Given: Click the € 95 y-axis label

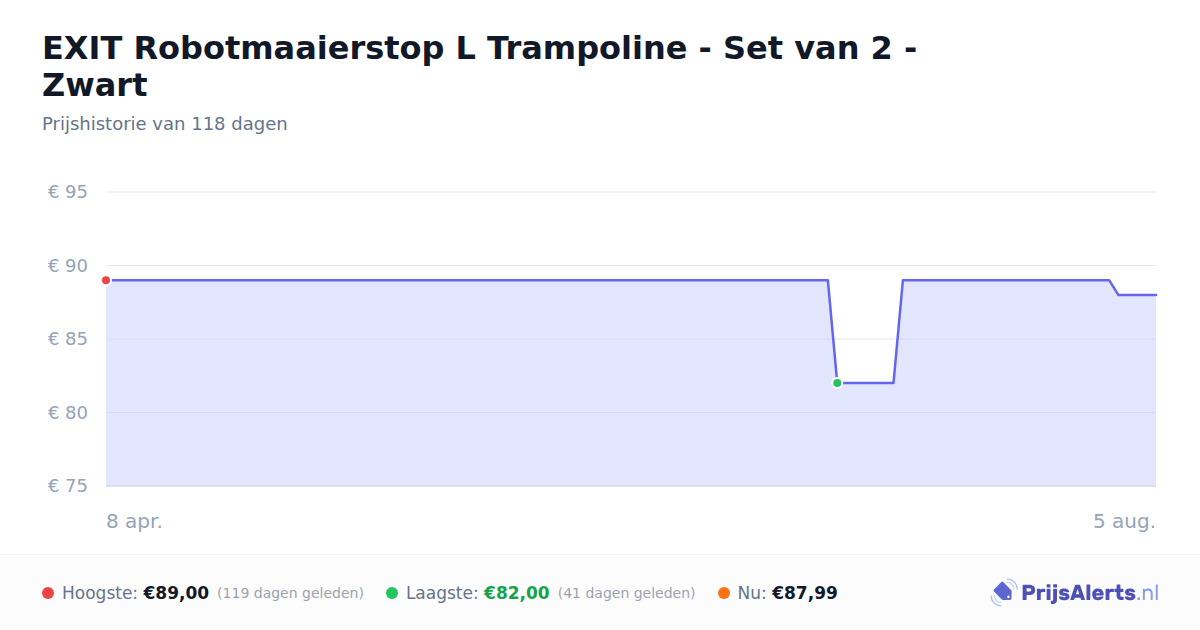Looking at the screenshot, I should 68,192.
